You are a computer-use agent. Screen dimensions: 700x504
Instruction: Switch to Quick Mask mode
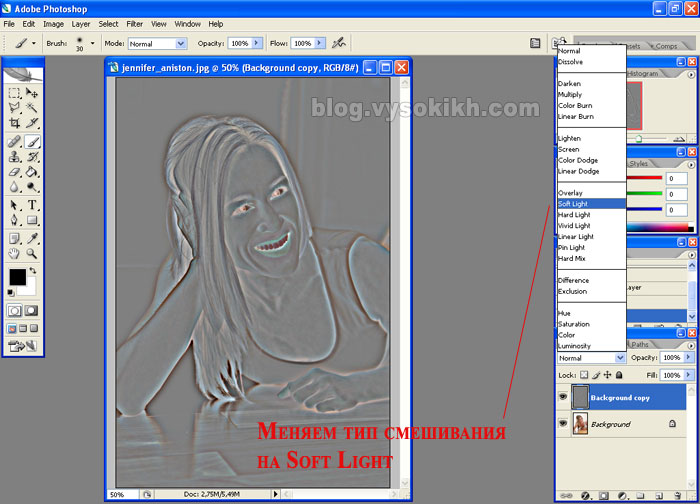coord(31,311)
